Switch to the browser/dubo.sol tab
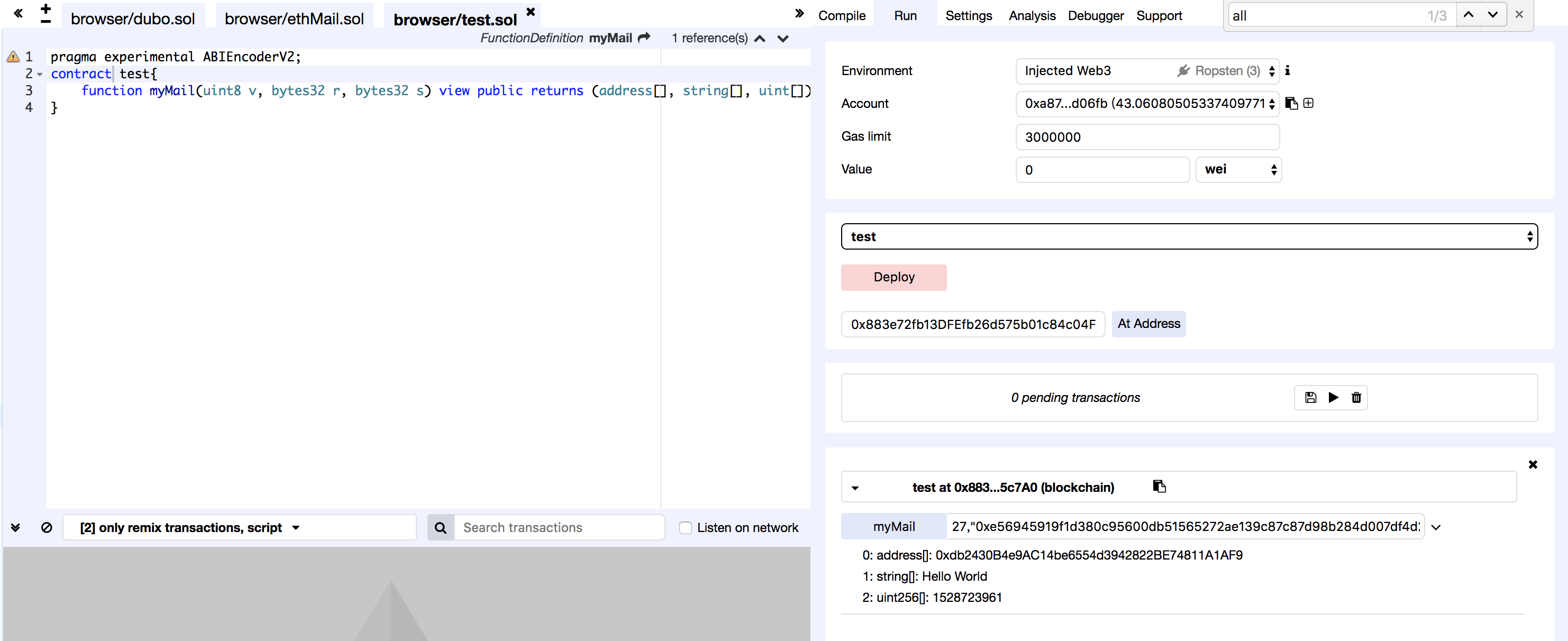1568x641 pixels. tap(133, 17)
